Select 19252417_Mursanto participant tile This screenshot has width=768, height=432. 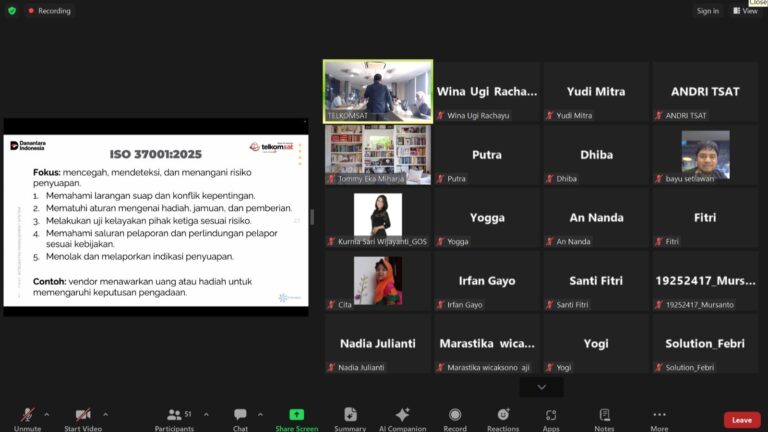pos(705,281)
